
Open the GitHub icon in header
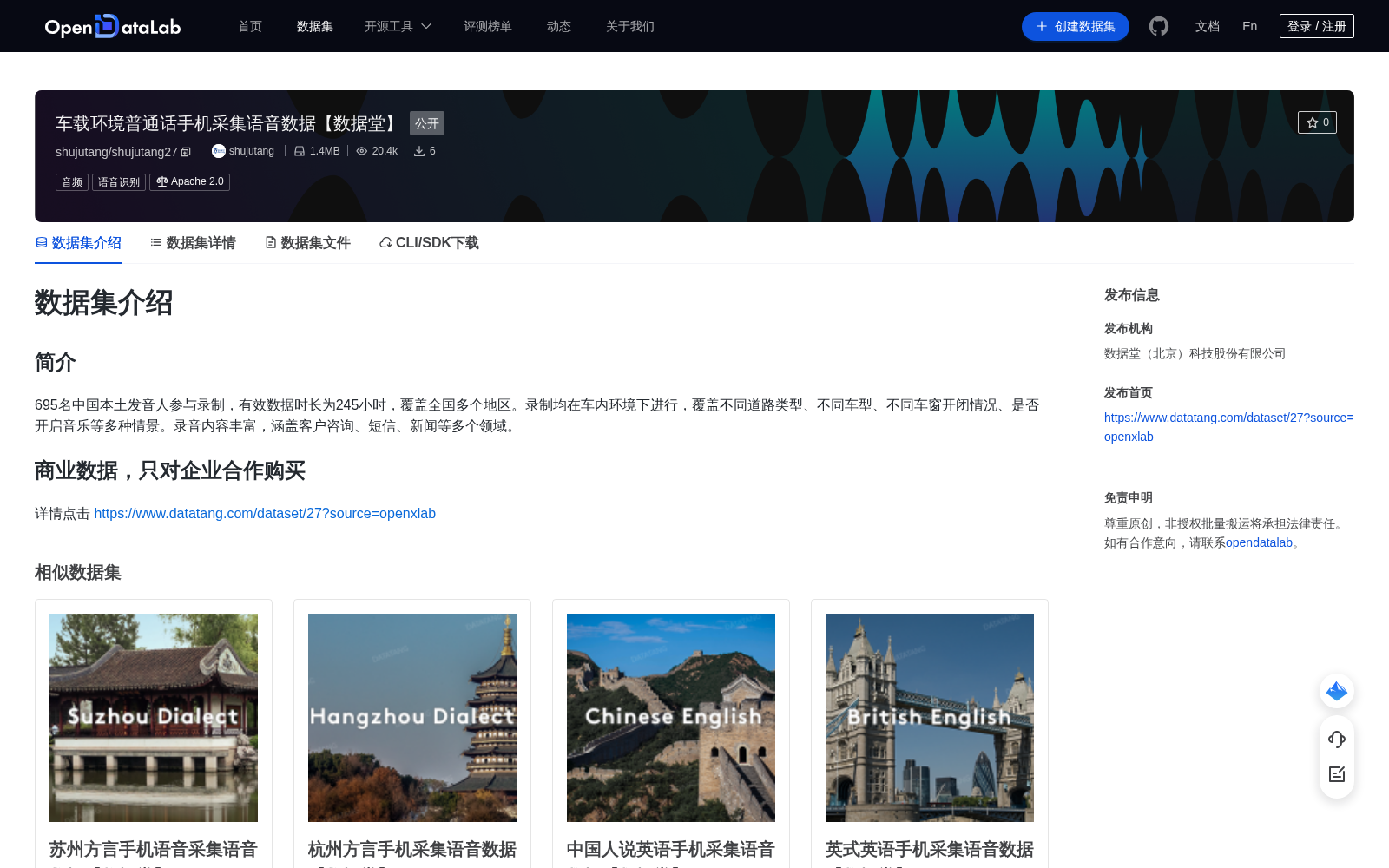pyautogui.click(x=1159, y=26)
